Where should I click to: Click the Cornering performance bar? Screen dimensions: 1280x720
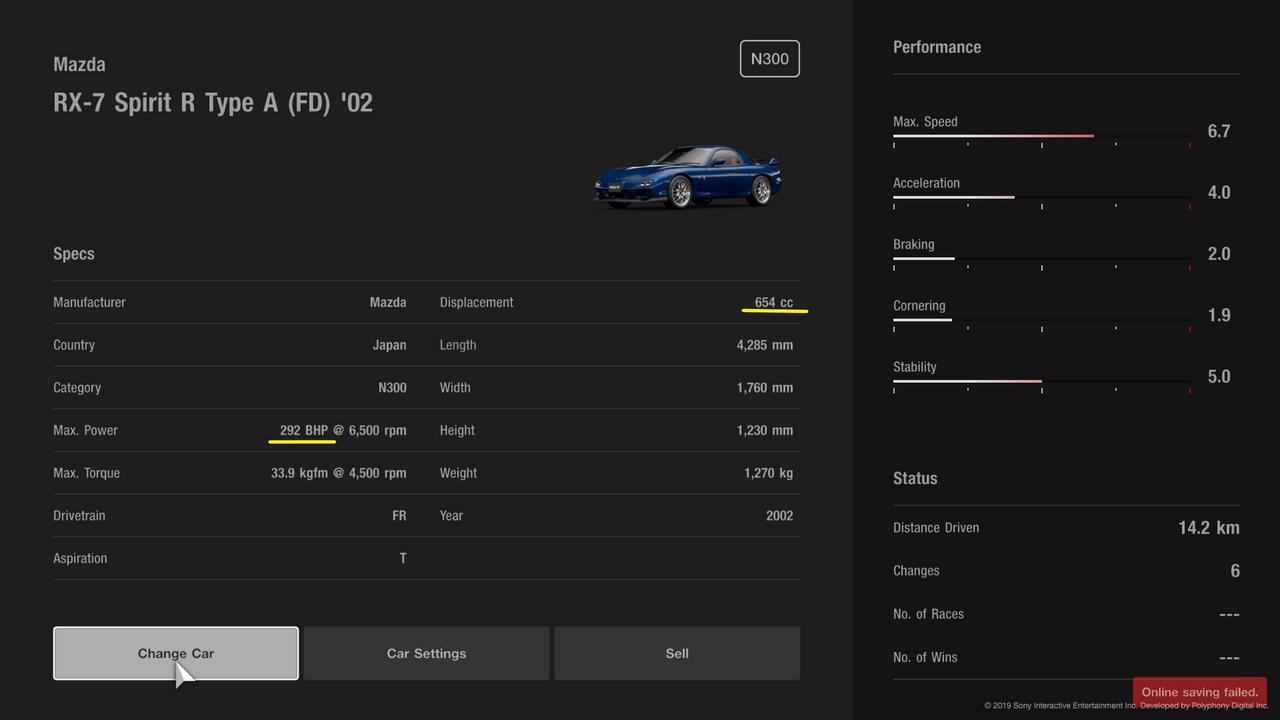pyautogui.click(x=1041, y=321)
